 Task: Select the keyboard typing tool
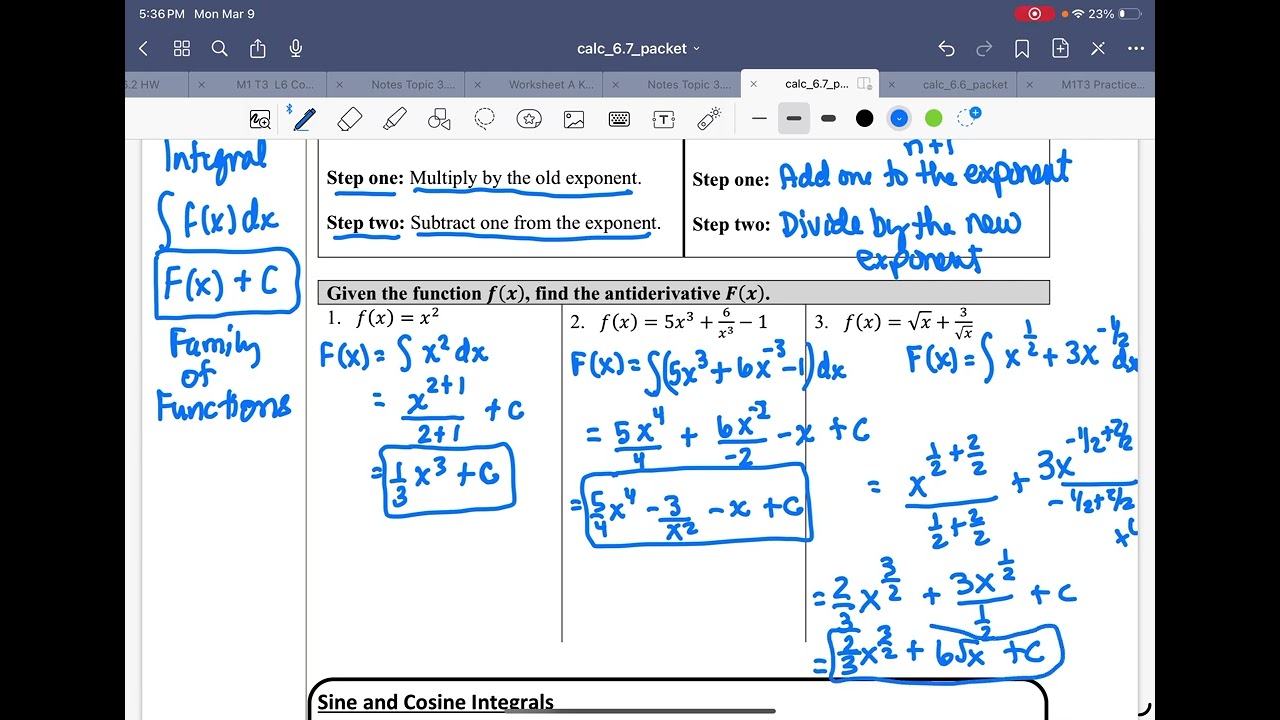click(x=619, y=119)
